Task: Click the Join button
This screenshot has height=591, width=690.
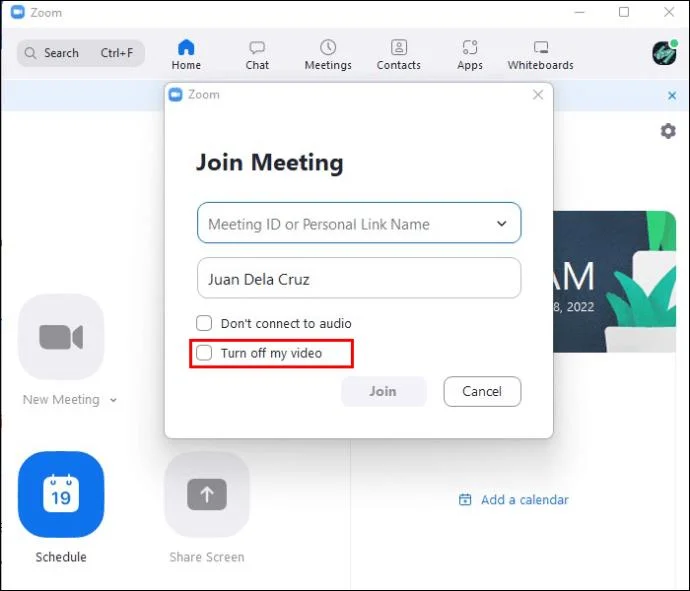Action: point(383,391)
